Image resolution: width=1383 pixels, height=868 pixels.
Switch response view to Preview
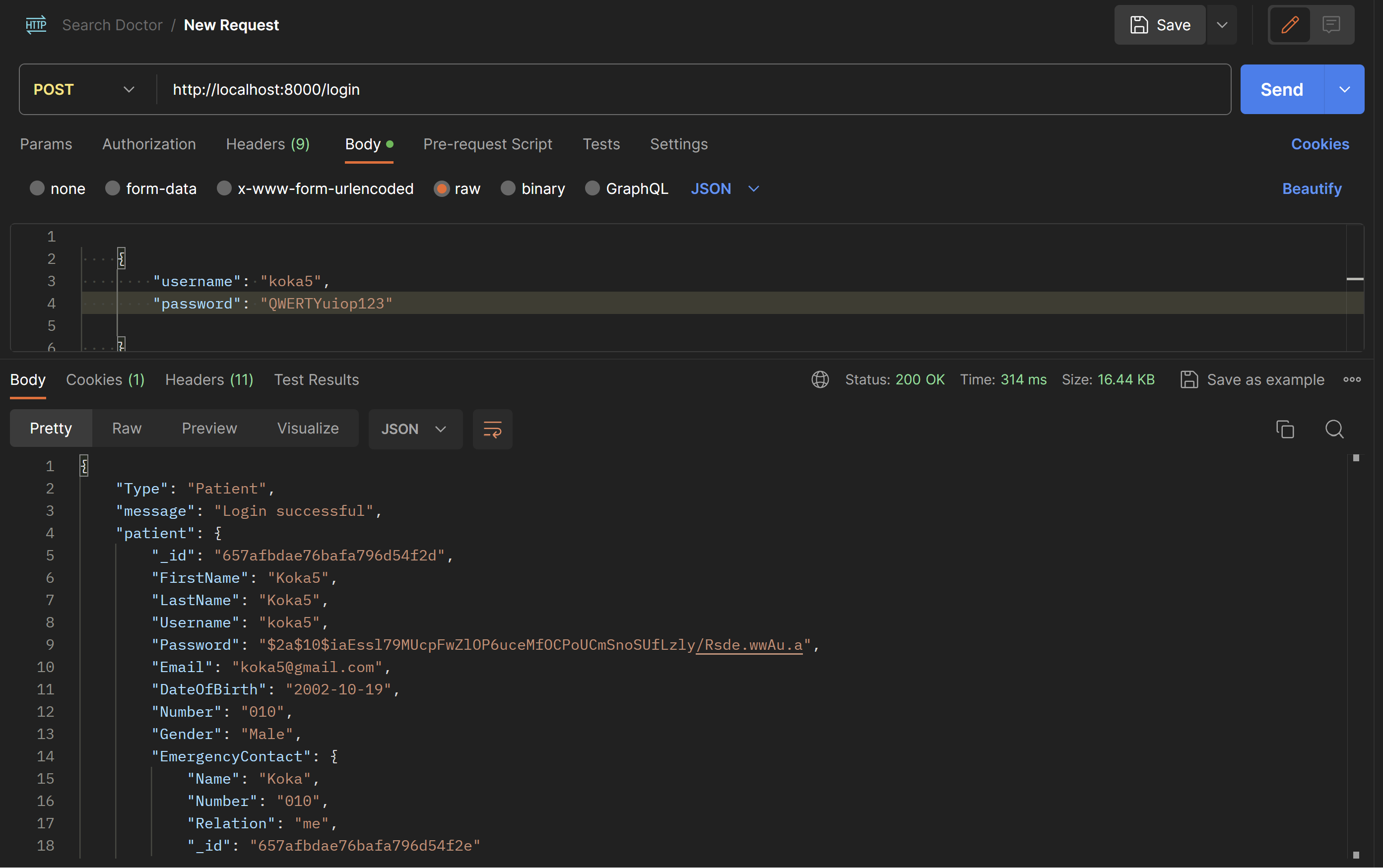209,428
